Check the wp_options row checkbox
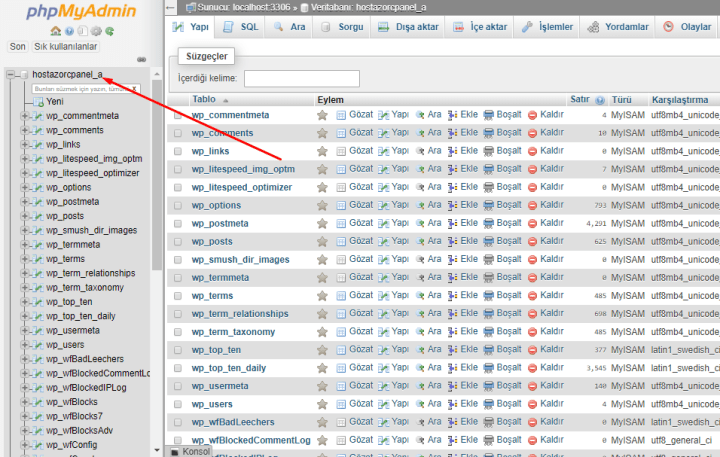 [178, 205]
